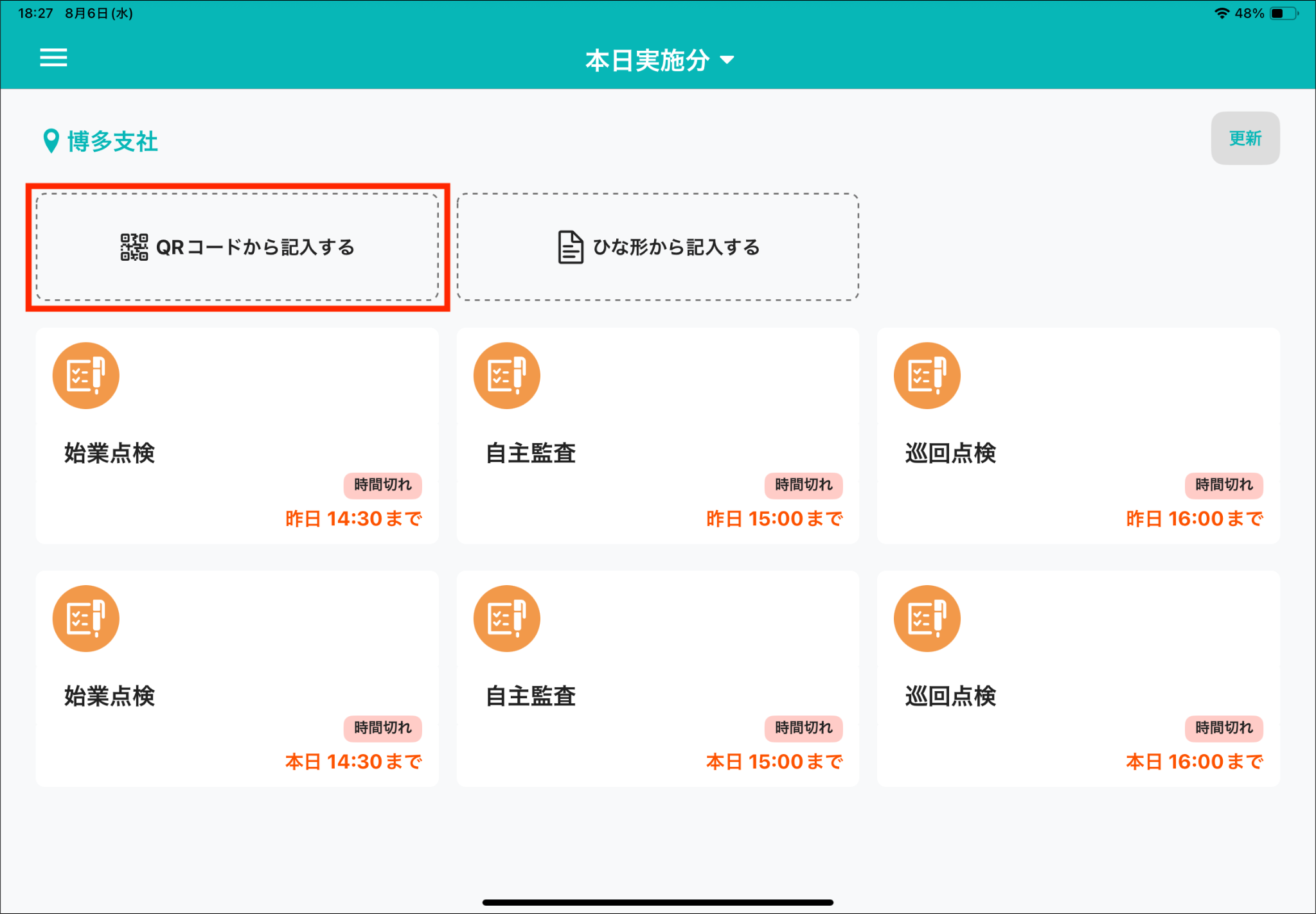Viewport: 1316px width, 914px height.
Task: Click the checklist icon on the 自主監査 card due today
Action: (x=506, y=619)
